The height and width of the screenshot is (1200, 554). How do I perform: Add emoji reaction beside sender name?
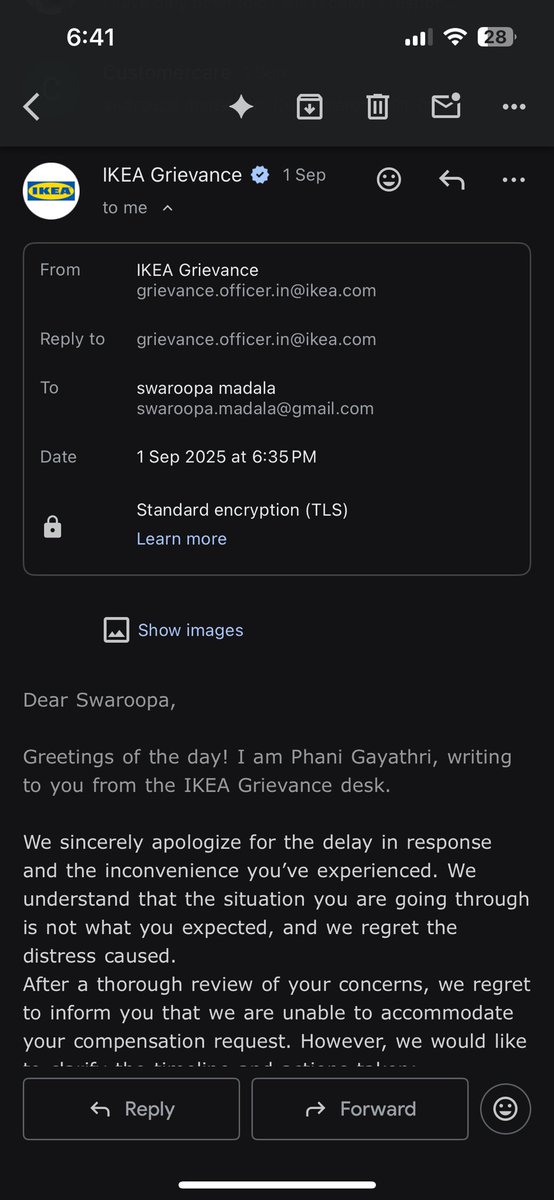[x=388, y=180]
